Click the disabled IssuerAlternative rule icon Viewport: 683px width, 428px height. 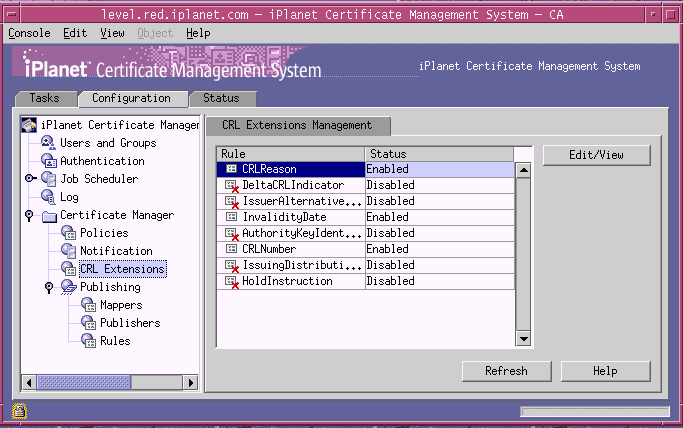click(x=232, y=202)
